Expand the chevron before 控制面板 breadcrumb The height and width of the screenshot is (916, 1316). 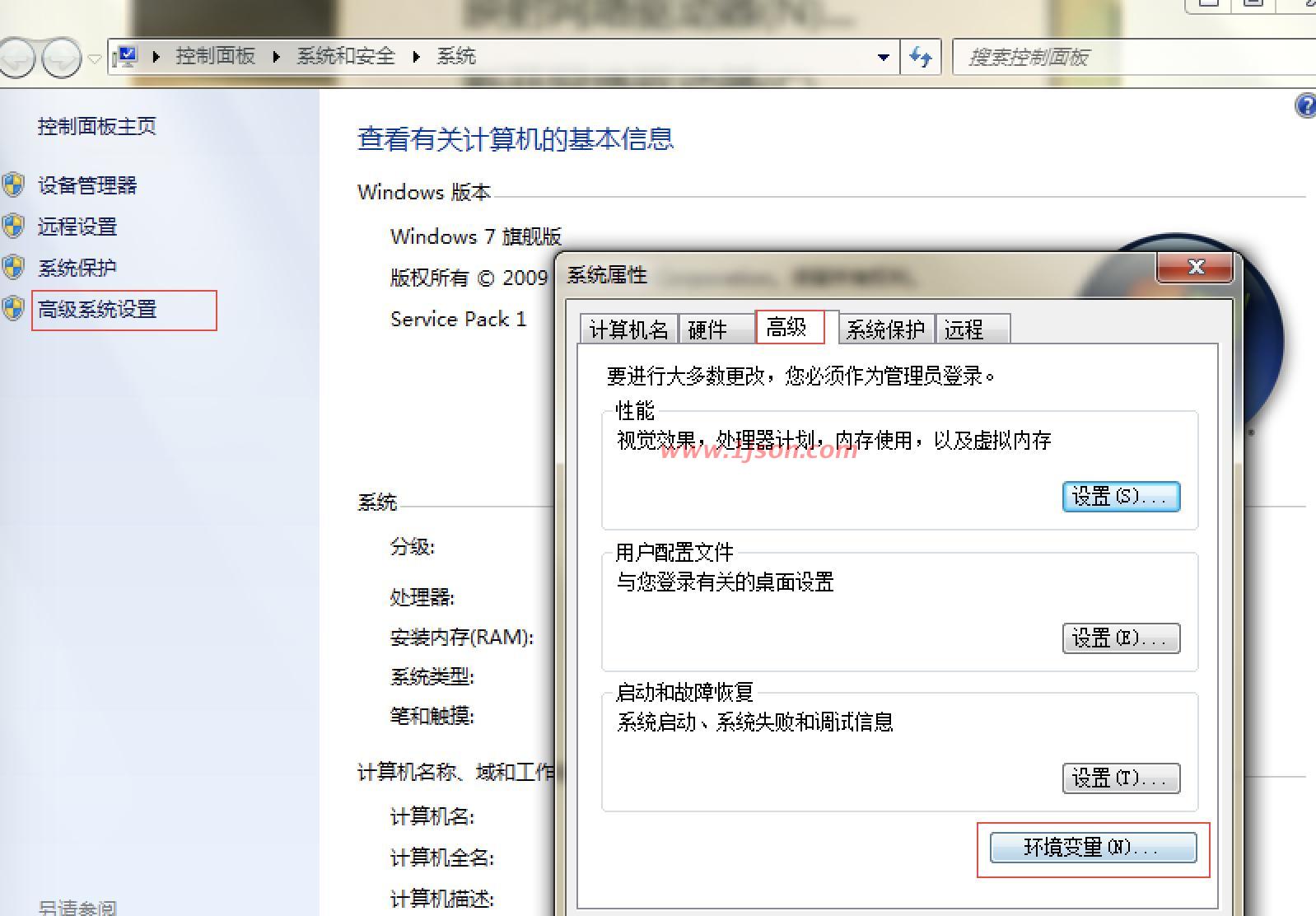156,57
